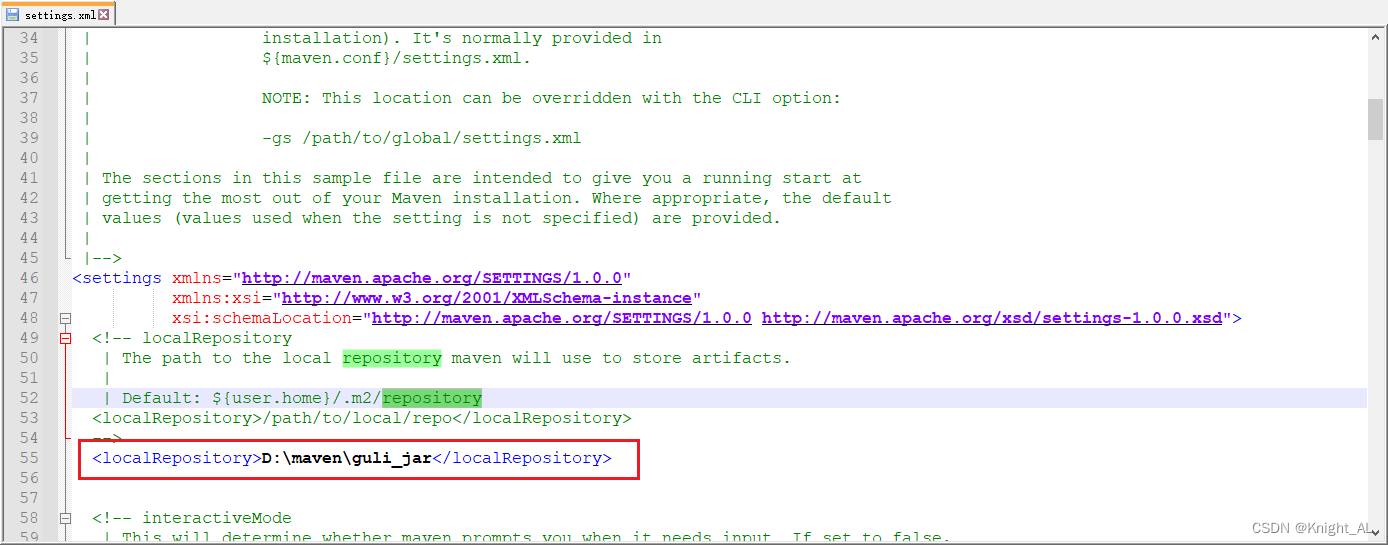Click the highlighted word repository on line 50
Screen dimensions: 1388x545
pos(392,358)
